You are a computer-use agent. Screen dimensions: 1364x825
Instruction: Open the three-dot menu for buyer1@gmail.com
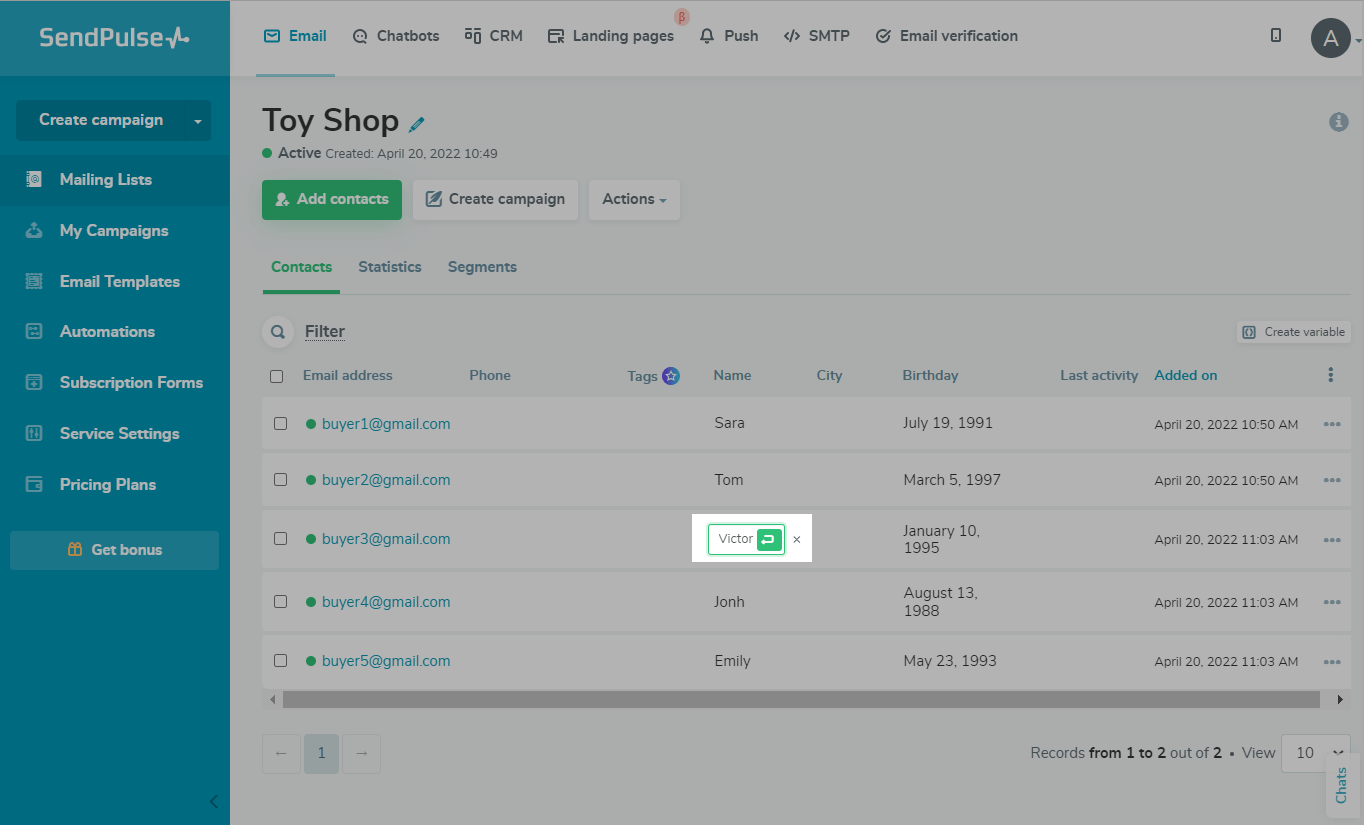click(x=1331, y=424)
